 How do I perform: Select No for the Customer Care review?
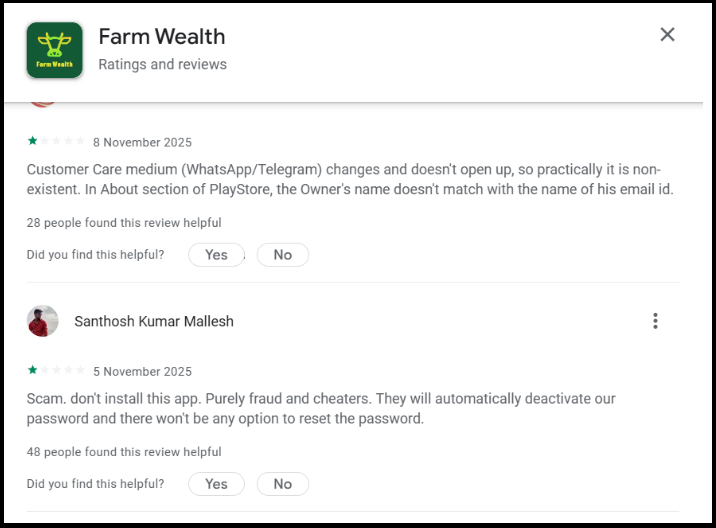coord(283,255)
